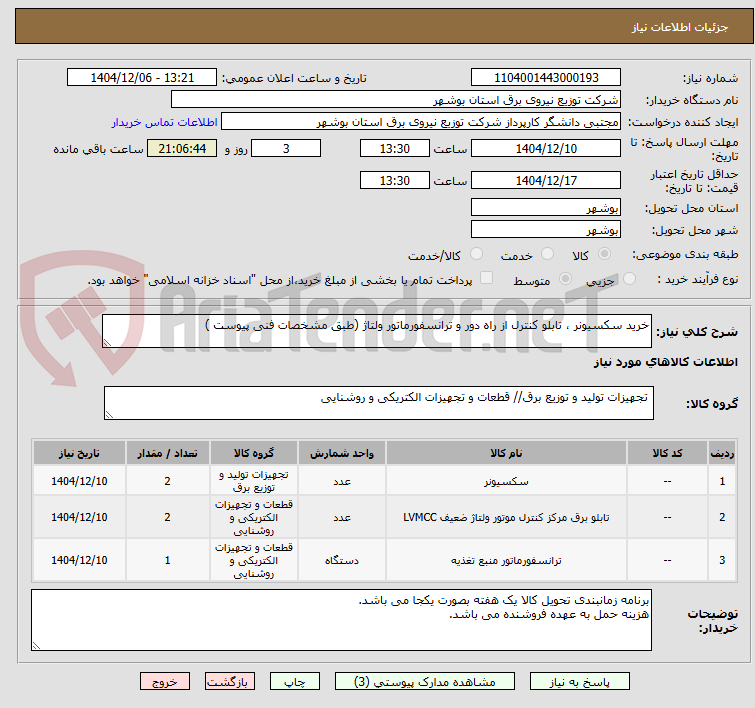Screen dimensions: 755x708
Task: Click the remaining time field 21:06:44
Action: (182, 148)
